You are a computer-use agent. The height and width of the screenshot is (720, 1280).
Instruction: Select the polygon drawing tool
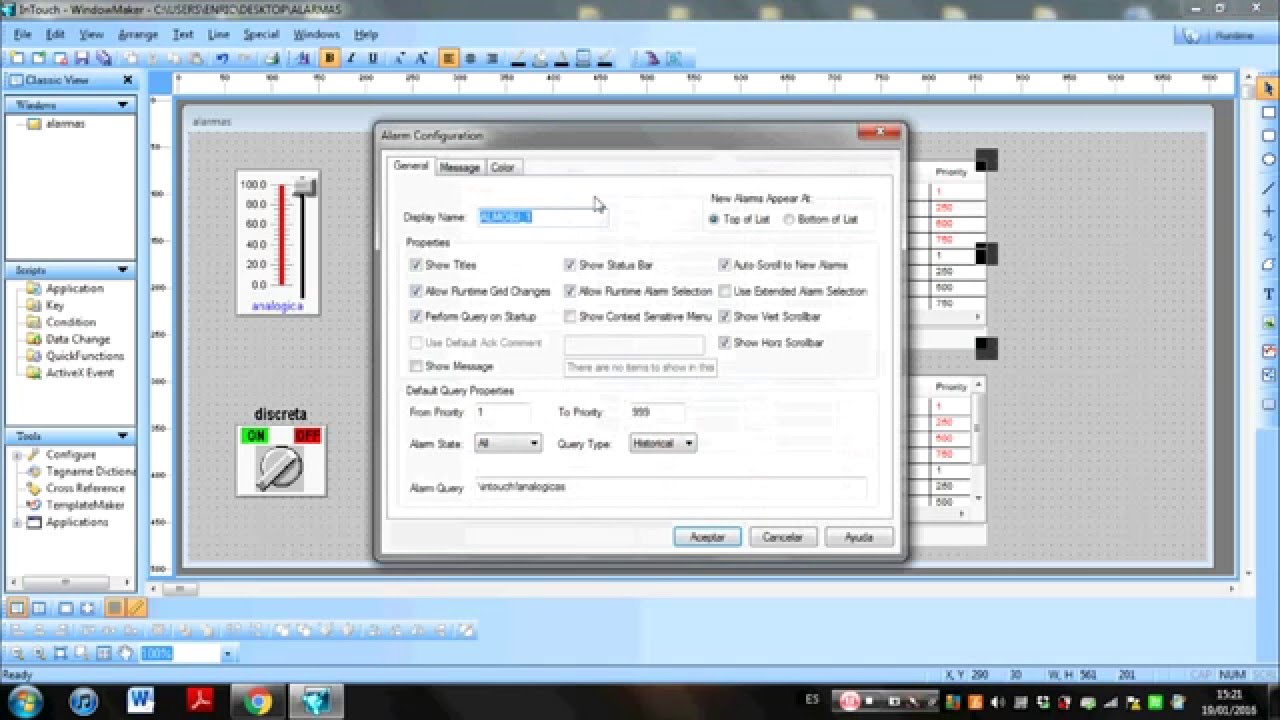[x=1269, y=264]
